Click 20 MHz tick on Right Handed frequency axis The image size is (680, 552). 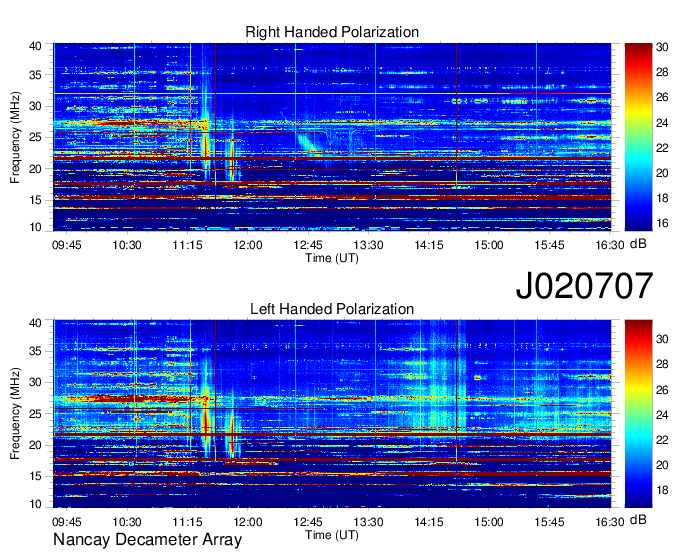(35, 169)
